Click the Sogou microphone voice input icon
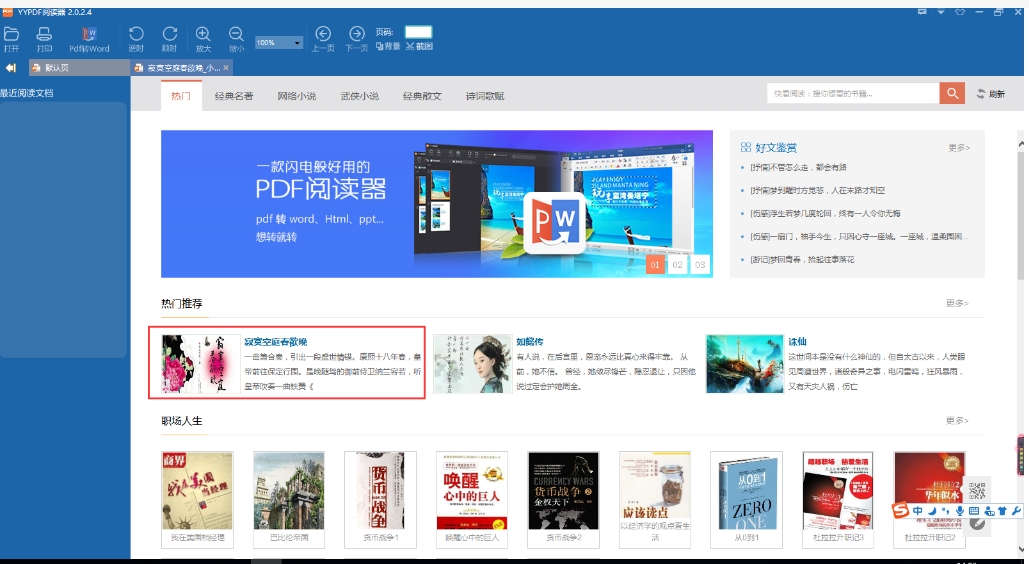 (x=959, y=511)
